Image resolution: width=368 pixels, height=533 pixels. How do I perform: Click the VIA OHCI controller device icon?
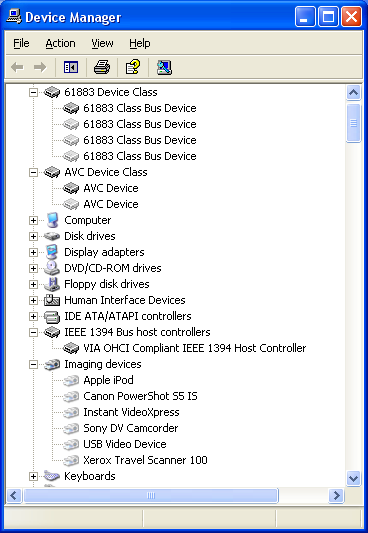[71, 348]
